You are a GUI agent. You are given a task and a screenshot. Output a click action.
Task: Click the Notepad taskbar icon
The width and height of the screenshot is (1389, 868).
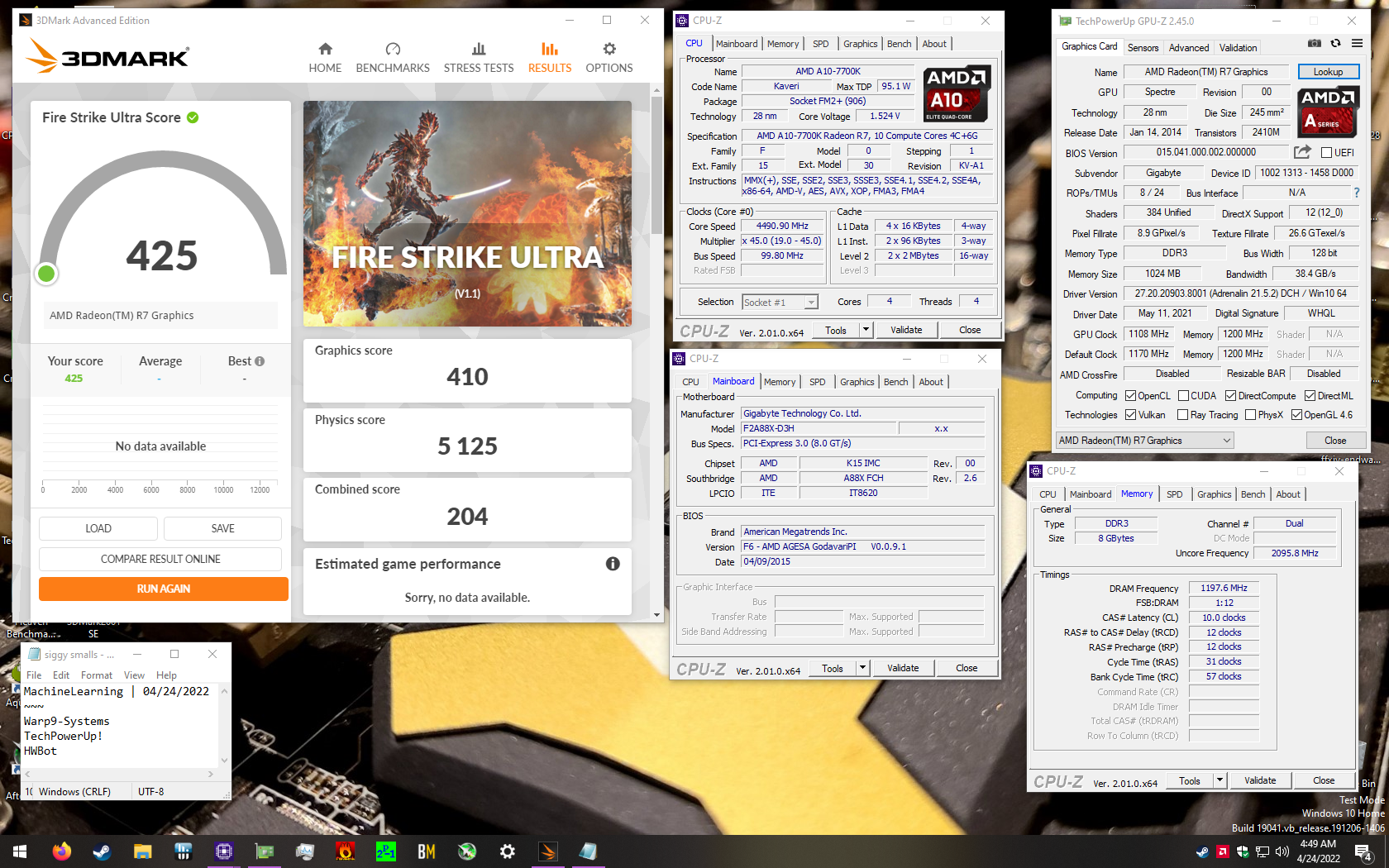pos(588,851)
